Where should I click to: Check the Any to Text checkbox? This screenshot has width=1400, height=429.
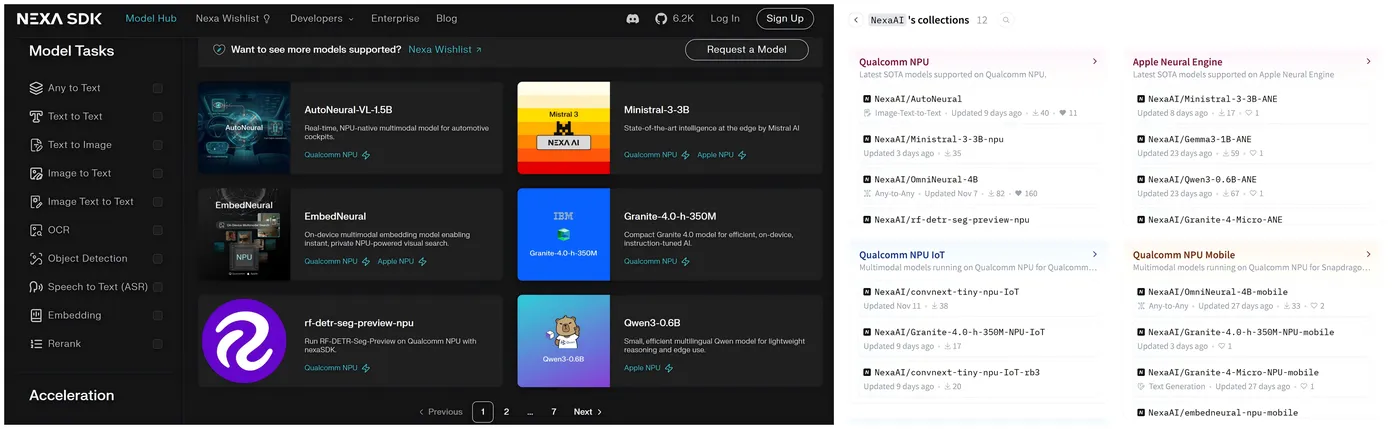click(158, 88)
